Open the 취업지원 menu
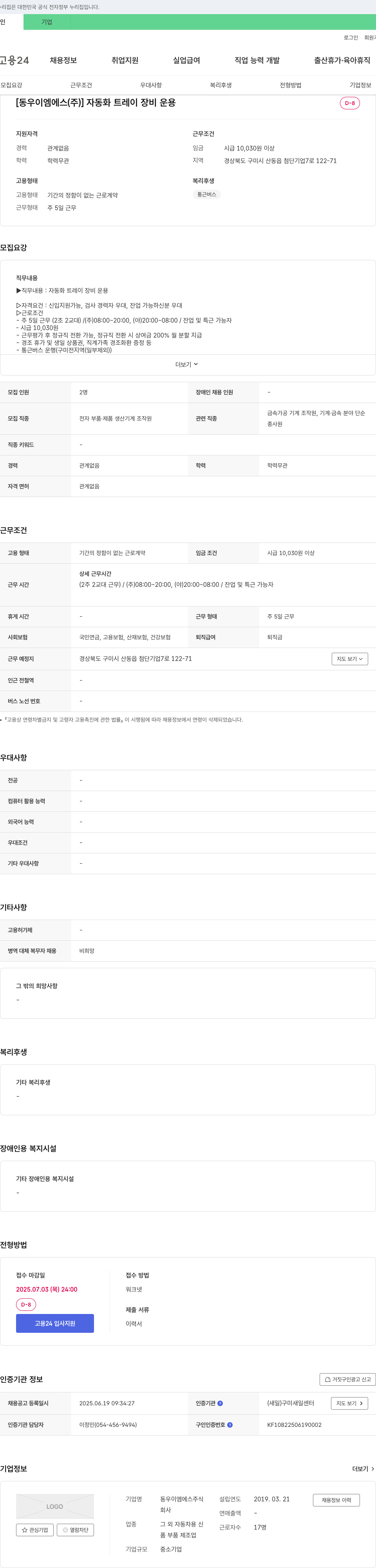376x1568 pixels. [125, 60]
